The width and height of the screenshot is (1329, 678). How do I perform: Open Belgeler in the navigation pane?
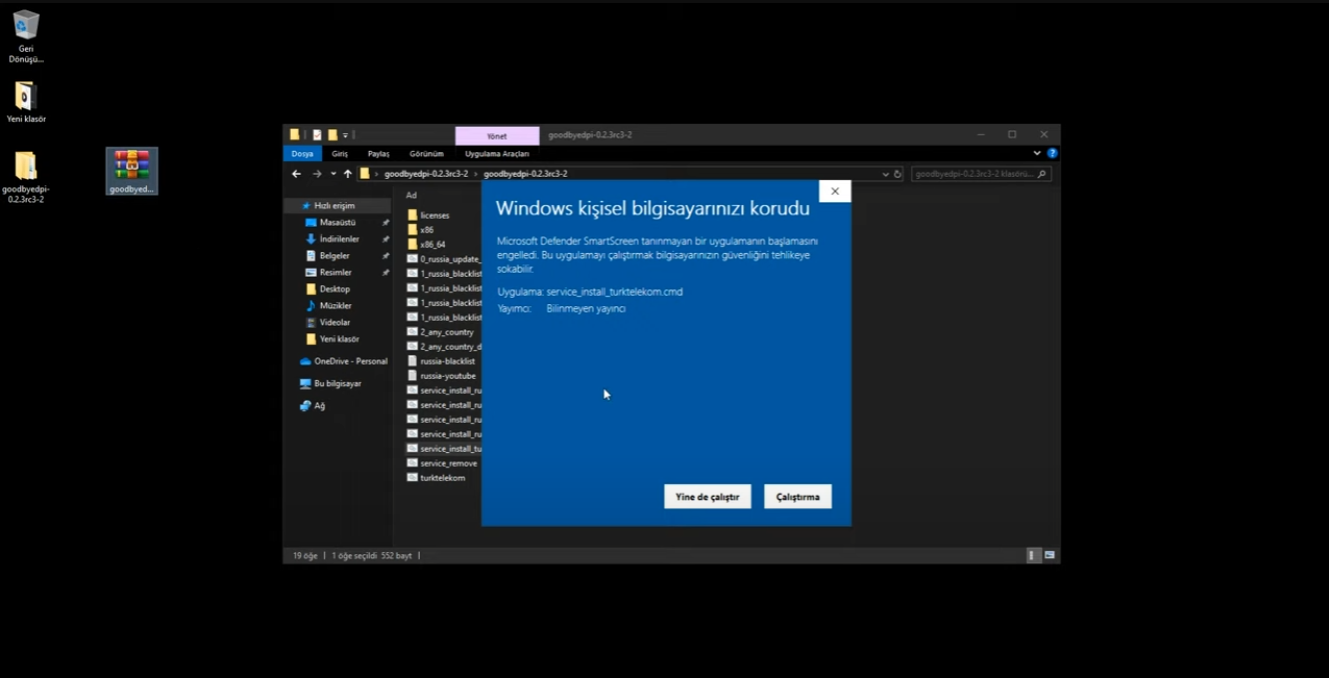pyautogui.click(x=334, y=256)
